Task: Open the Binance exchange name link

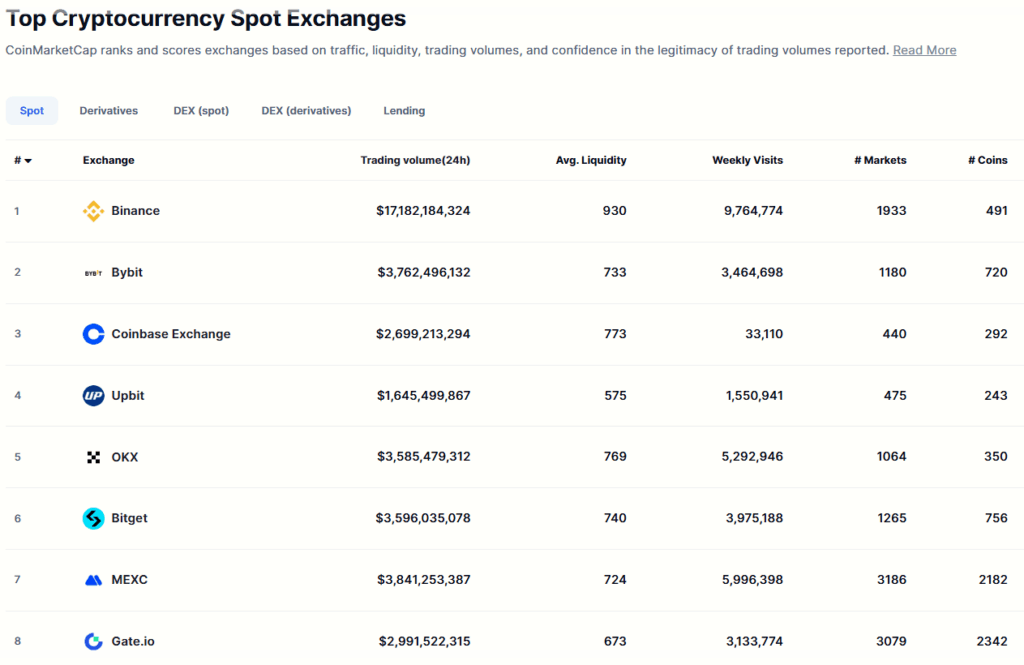Action: (x=135, y=210)
